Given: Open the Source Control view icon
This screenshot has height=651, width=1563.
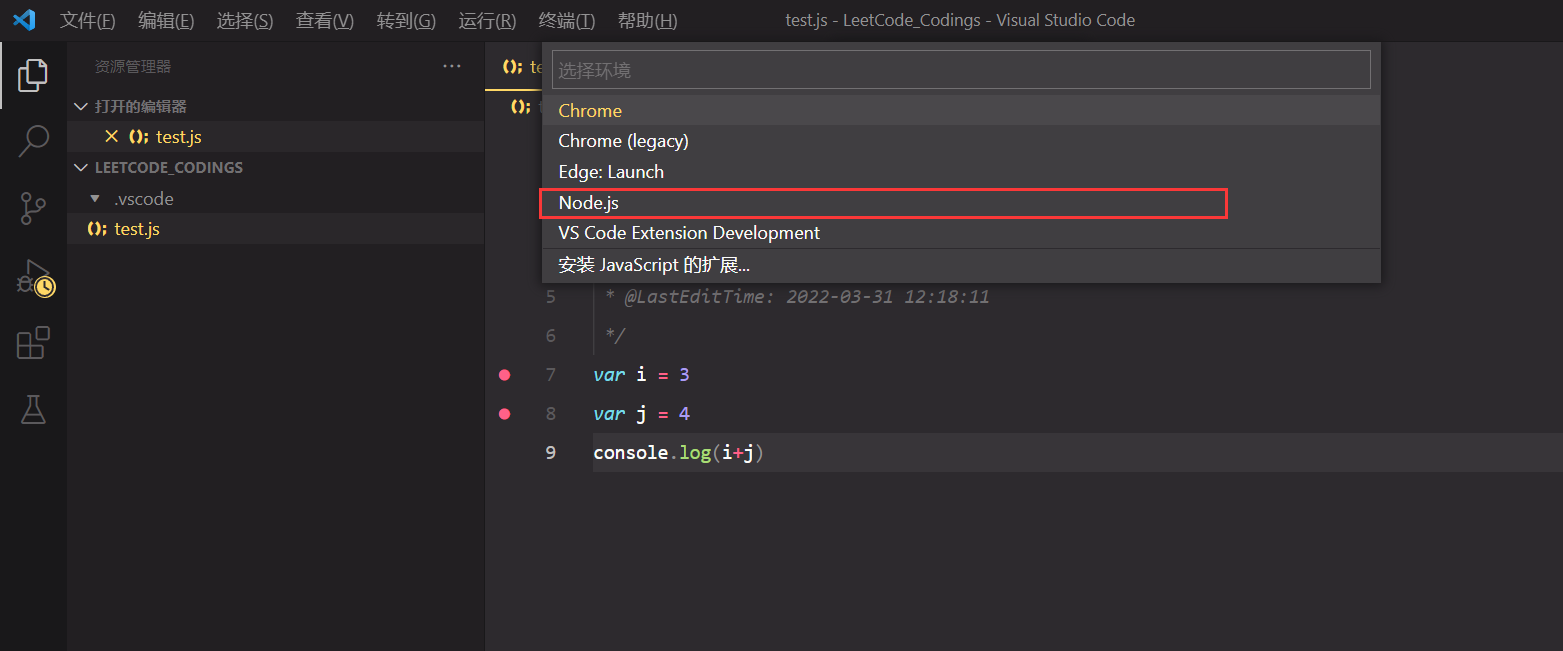Looking at the screenshot, I should pos(33,209).
